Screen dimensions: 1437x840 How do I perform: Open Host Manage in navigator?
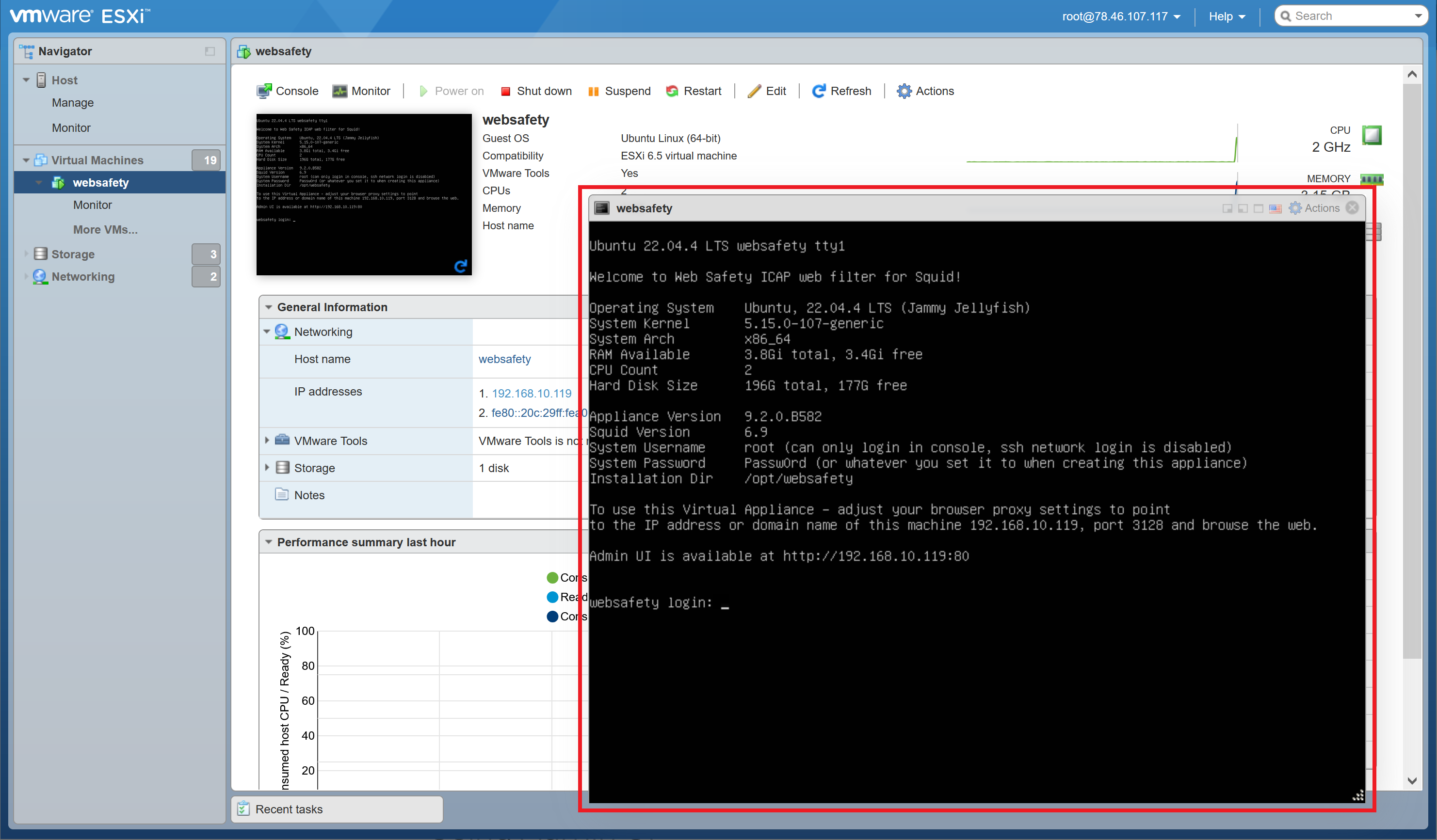tap(72, 103)
